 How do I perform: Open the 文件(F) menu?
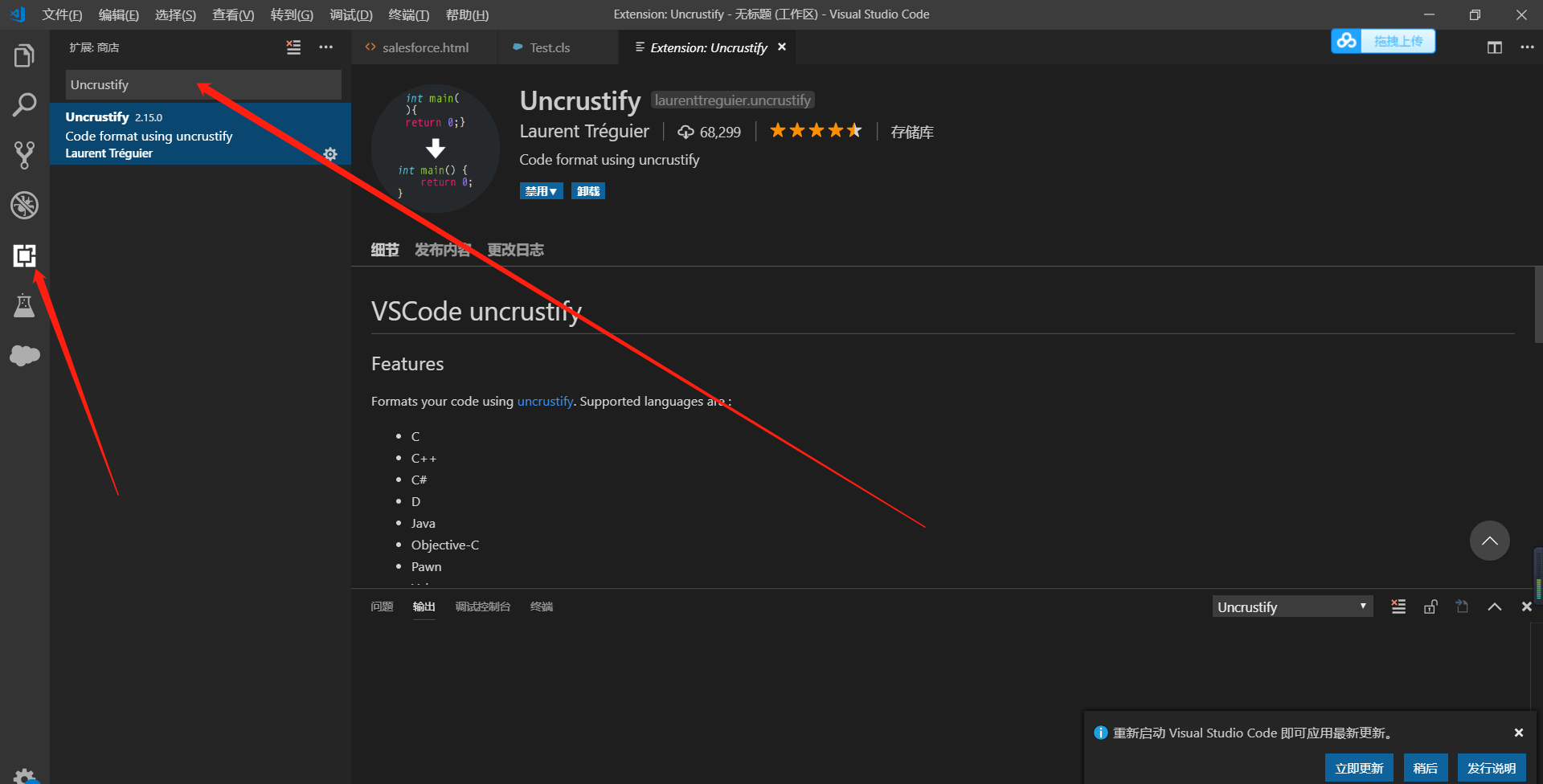[x=62, y=14]
